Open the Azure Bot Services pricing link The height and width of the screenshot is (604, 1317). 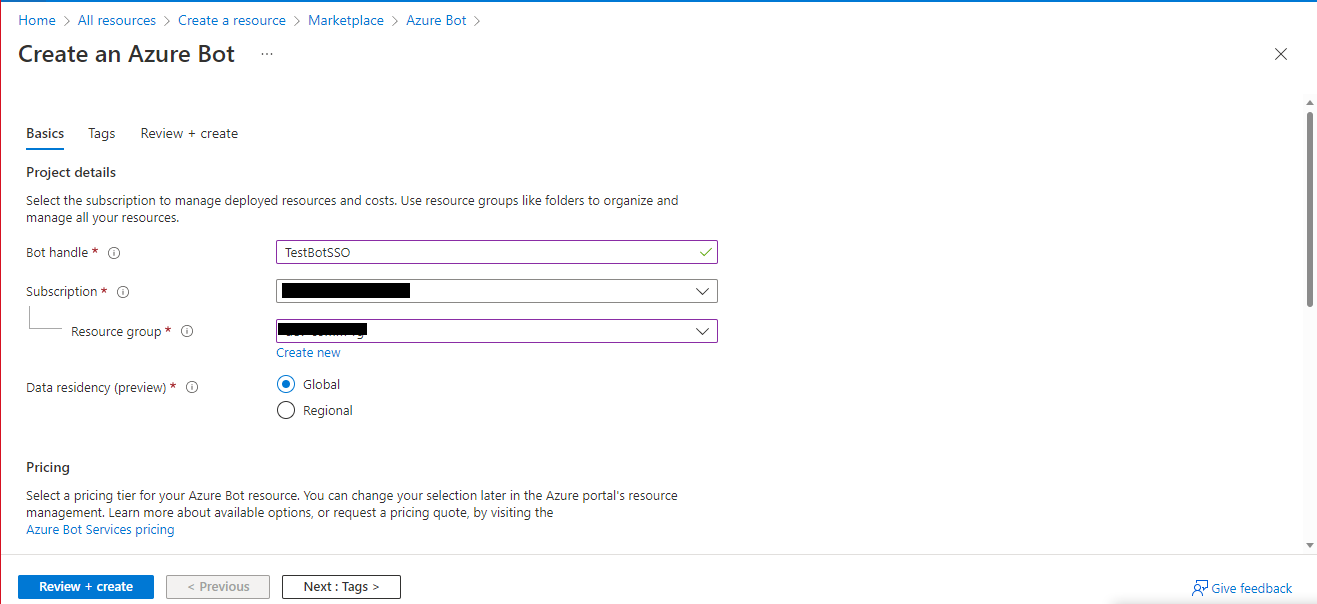coord(100,529)
